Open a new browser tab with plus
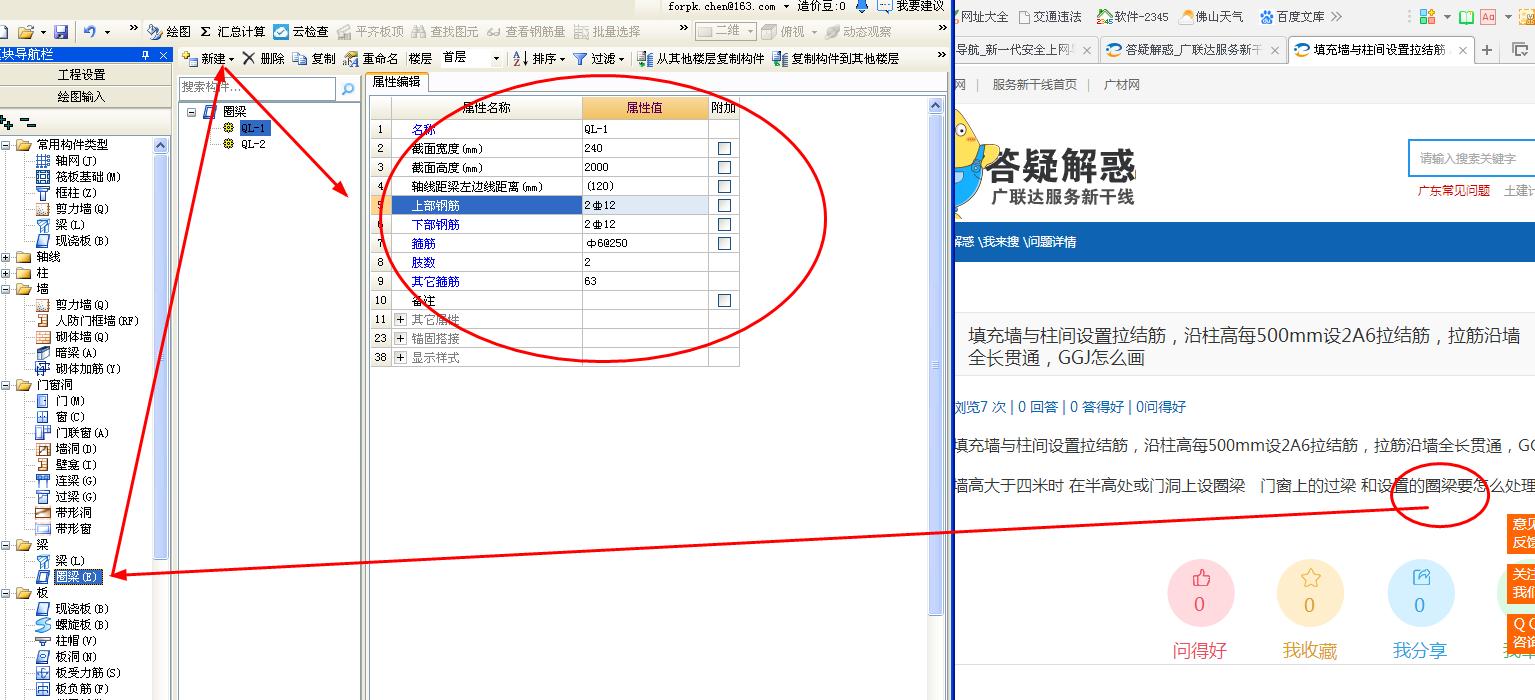 tap(1487, 50)
